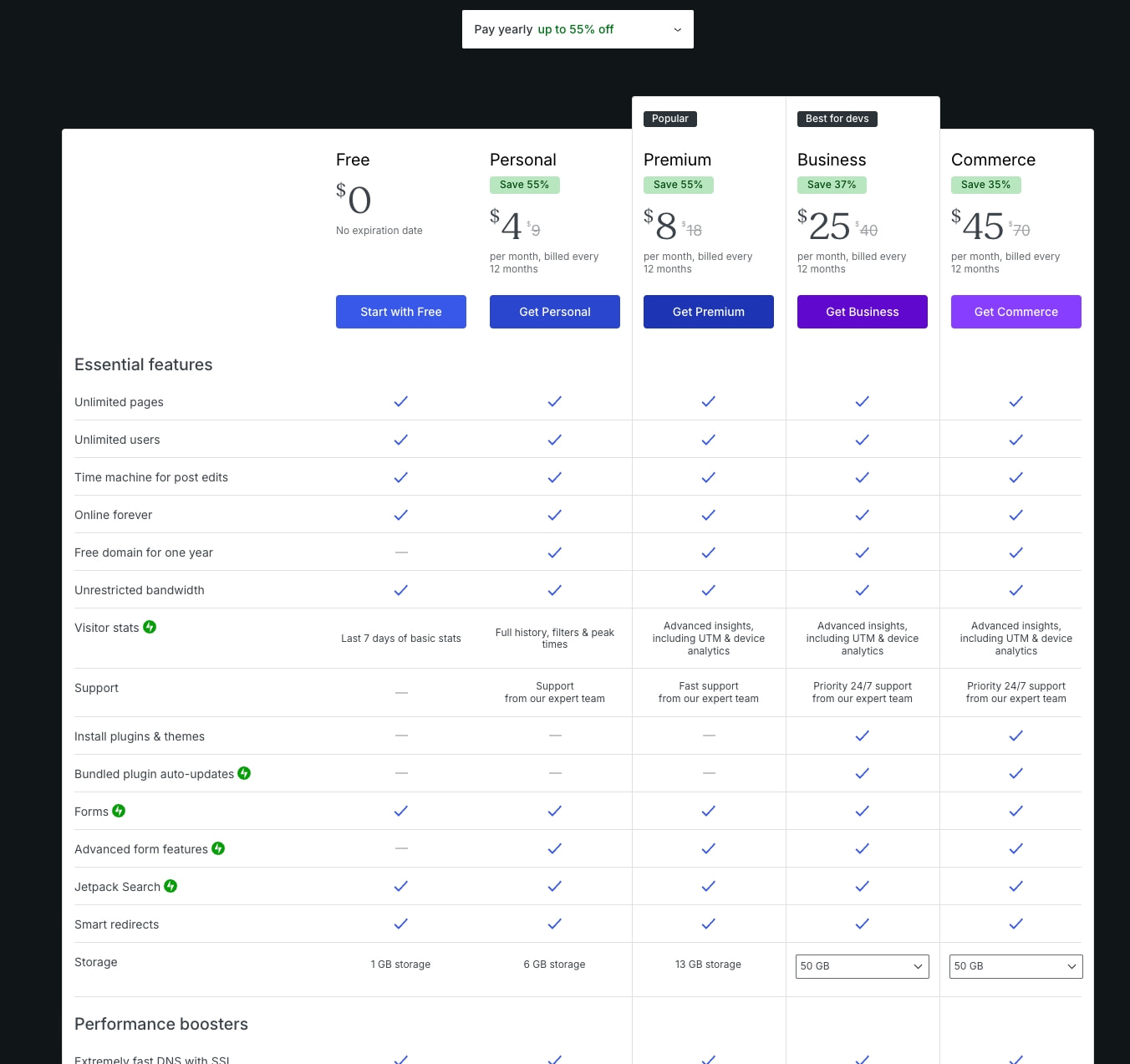Click the Jetpack icon next to Jetpack Search

(171, 886)
